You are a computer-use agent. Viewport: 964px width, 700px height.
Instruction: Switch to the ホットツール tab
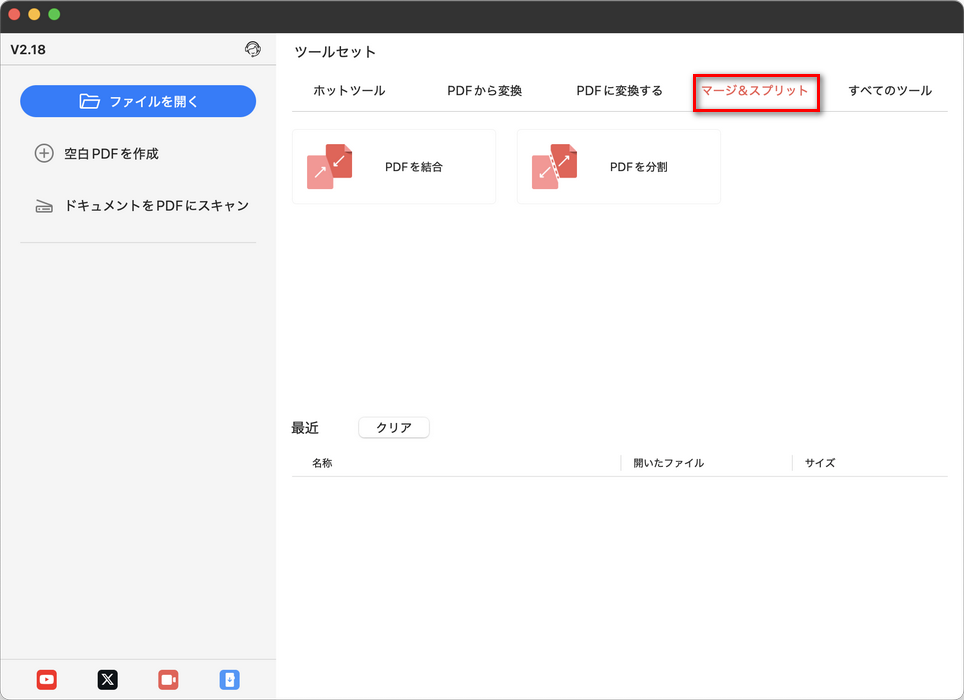click(x=347, y=89)
